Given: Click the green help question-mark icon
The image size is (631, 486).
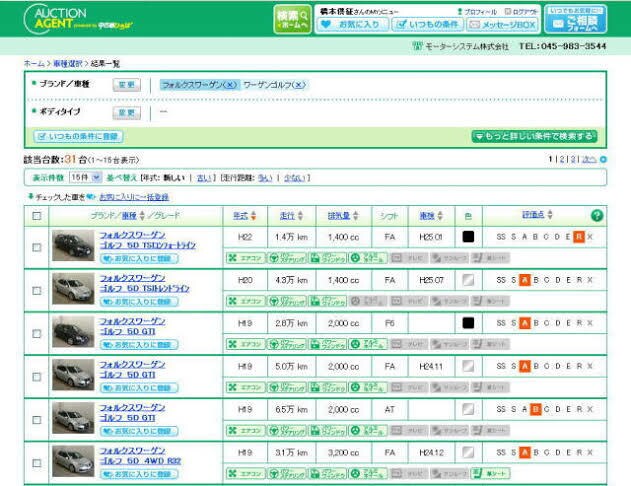Looking at the screenshot, I should (597, 216).
